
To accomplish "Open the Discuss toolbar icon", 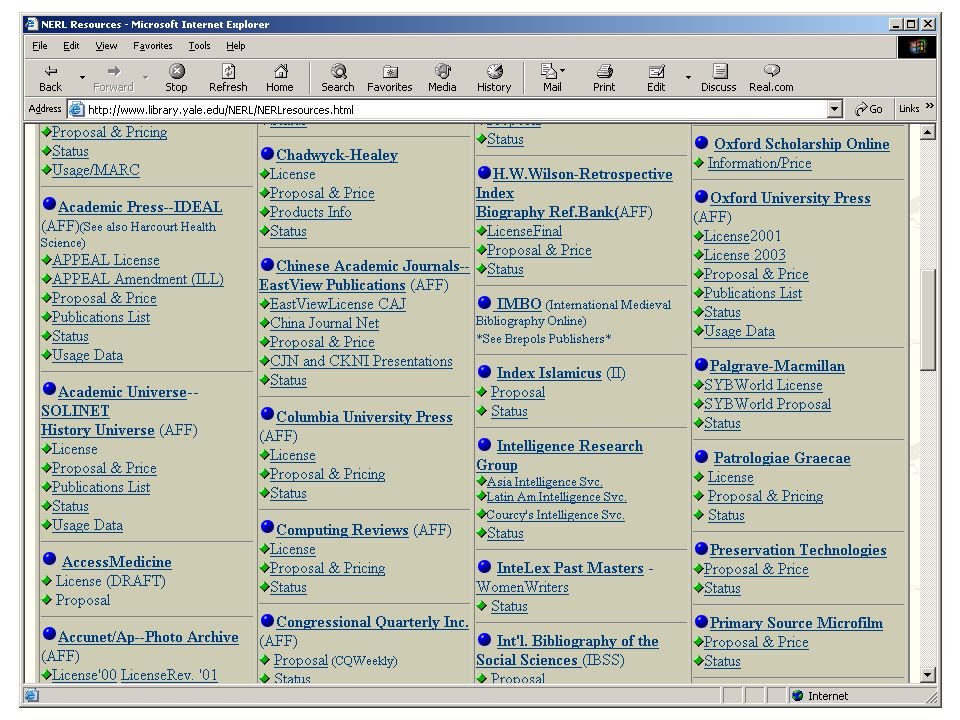I will point(719,78).
